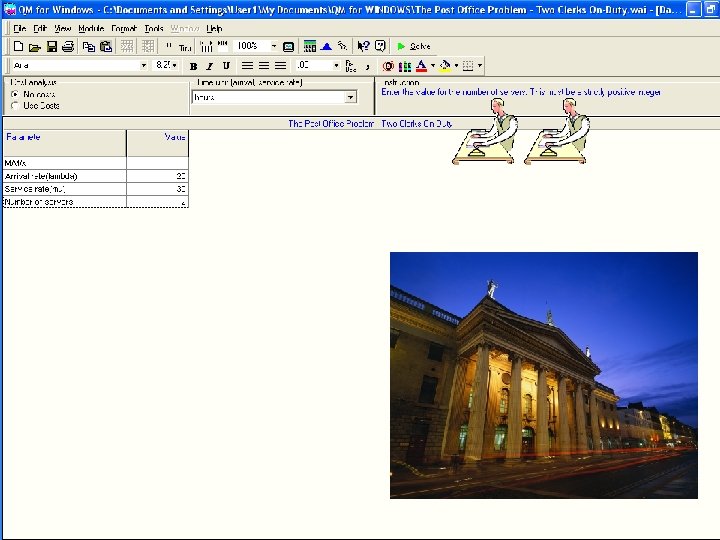This screenshot has height=540, width=720.
Task: Click the green Solve button
Action: (414, 46)
